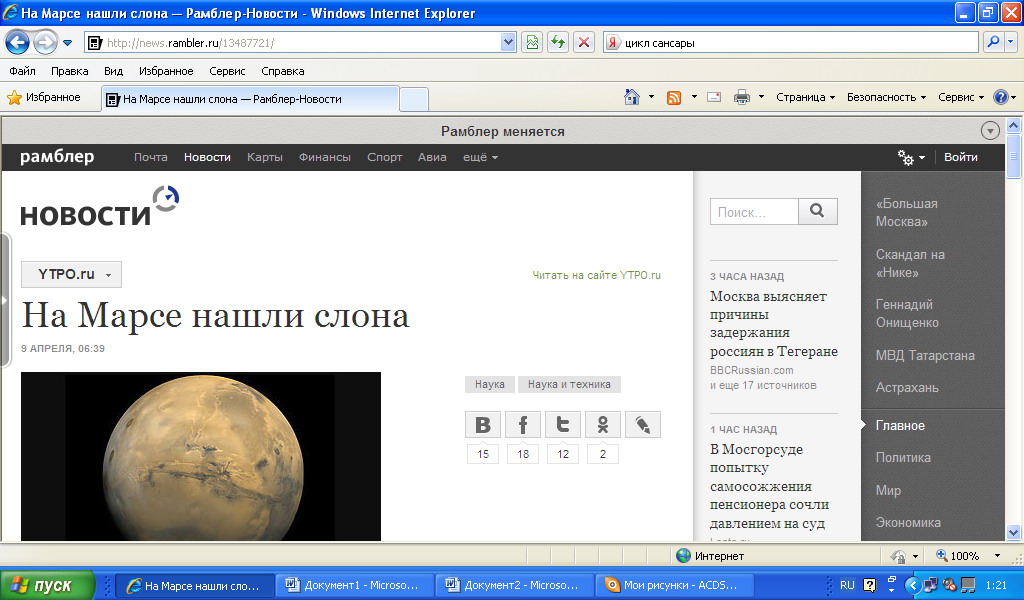The image size is (1024, 600).
Task: Toggle Compatibility View broken-page icon
Action: pyautogui.click(x=532, y=42)
